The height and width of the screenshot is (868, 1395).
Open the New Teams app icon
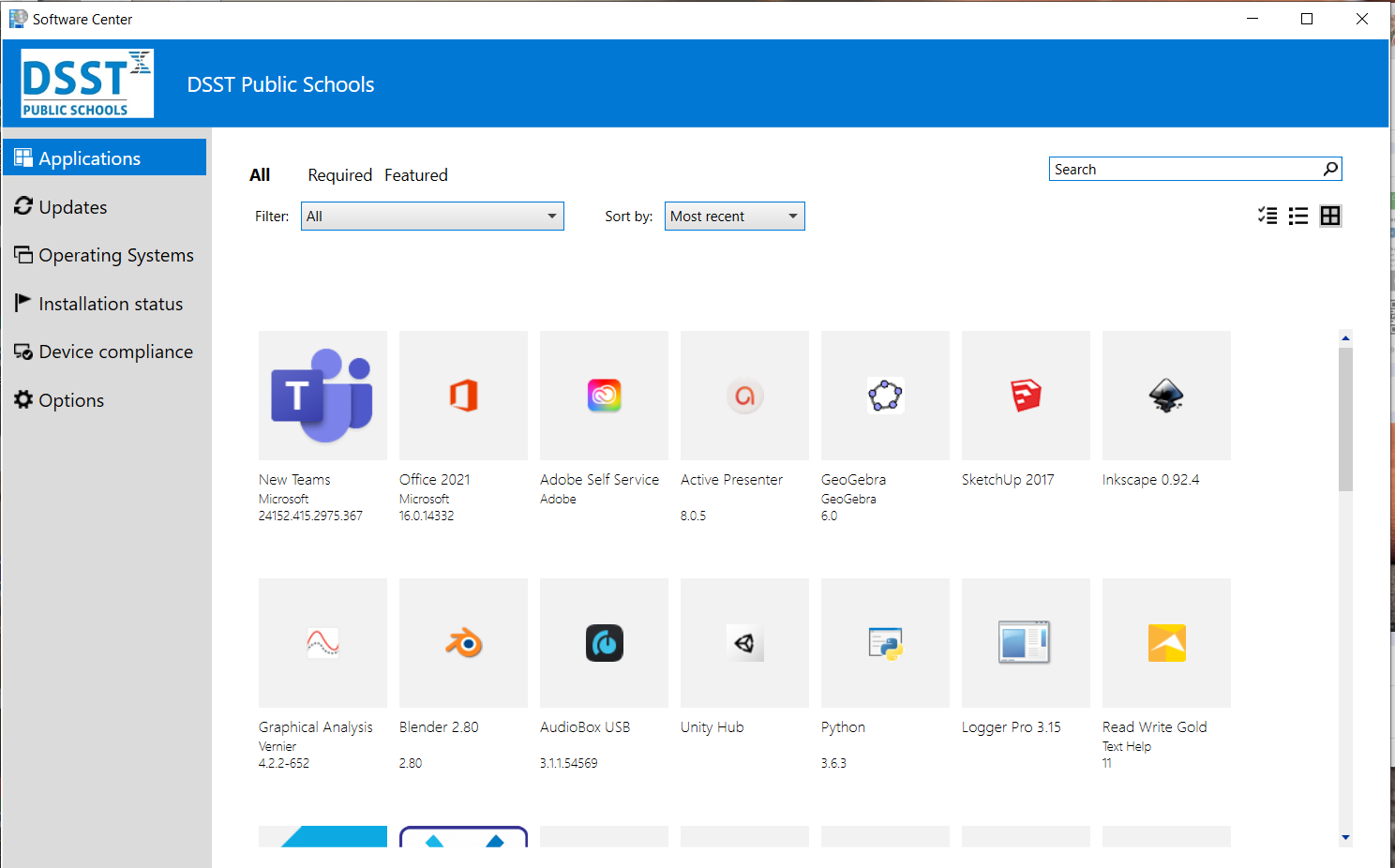tap(322, 396)
